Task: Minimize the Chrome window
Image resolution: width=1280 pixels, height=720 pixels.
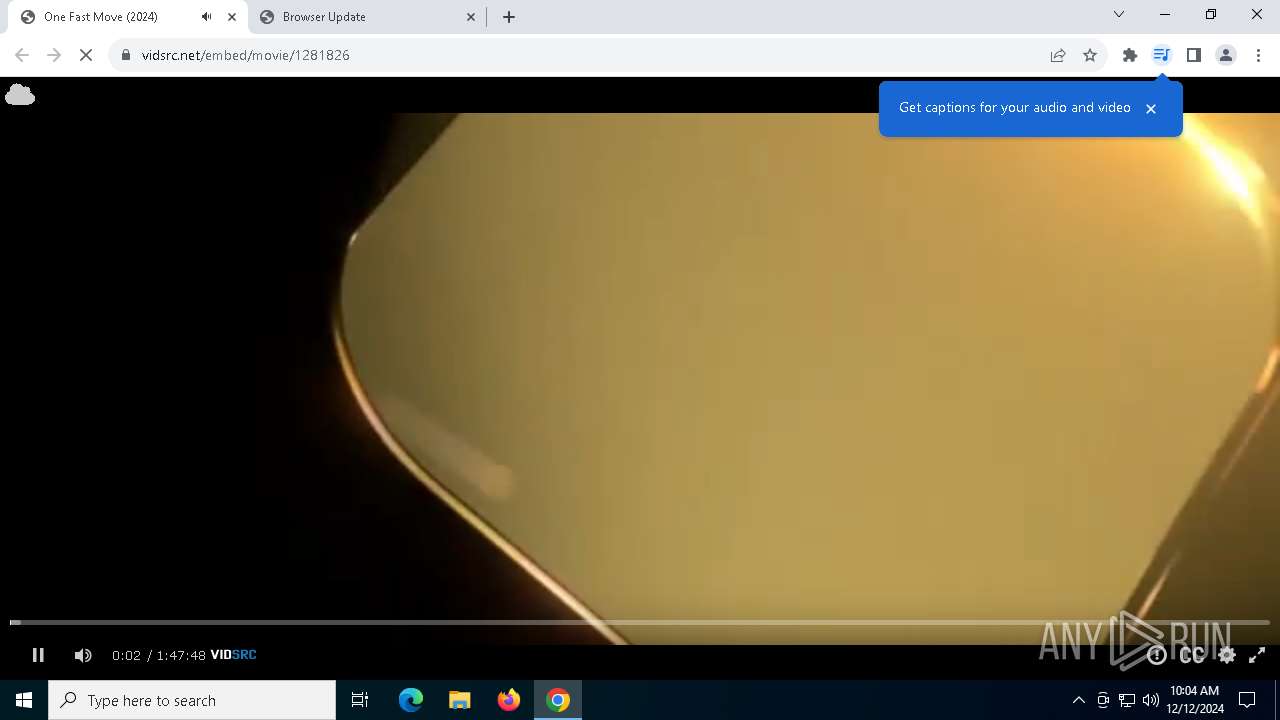Action: click(1165, 15)
